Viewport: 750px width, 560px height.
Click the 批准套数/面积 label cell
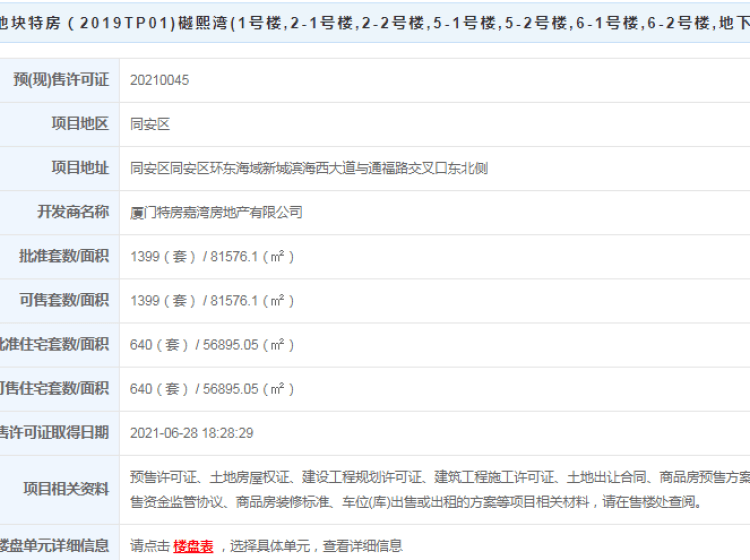(64, 256)
